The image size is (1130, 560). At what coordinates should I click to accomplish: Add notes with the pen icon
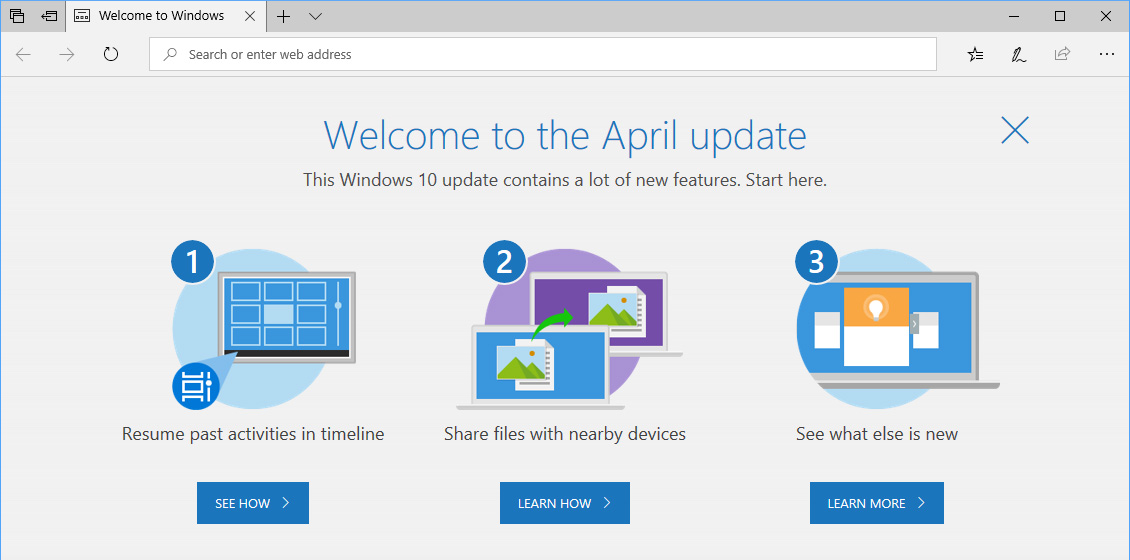pos(1018,54)
